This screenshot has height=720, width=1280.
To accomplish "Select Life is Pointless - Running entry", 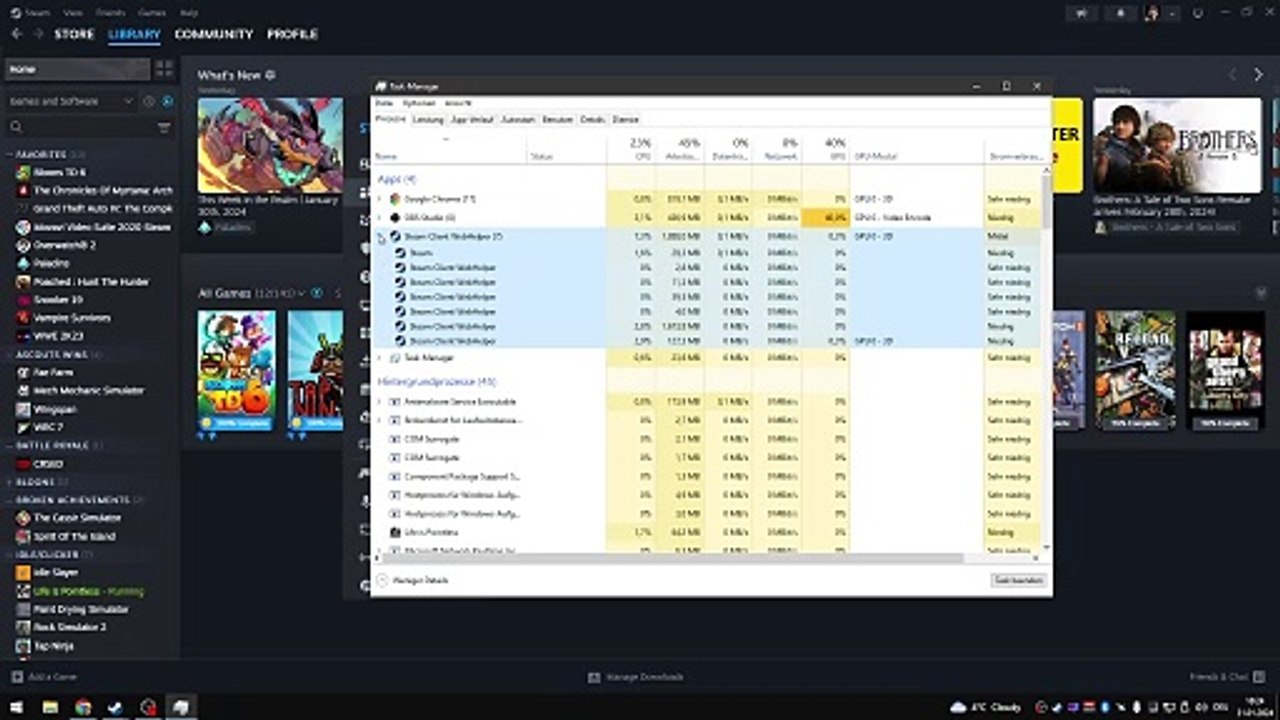I will coord(81,591).
